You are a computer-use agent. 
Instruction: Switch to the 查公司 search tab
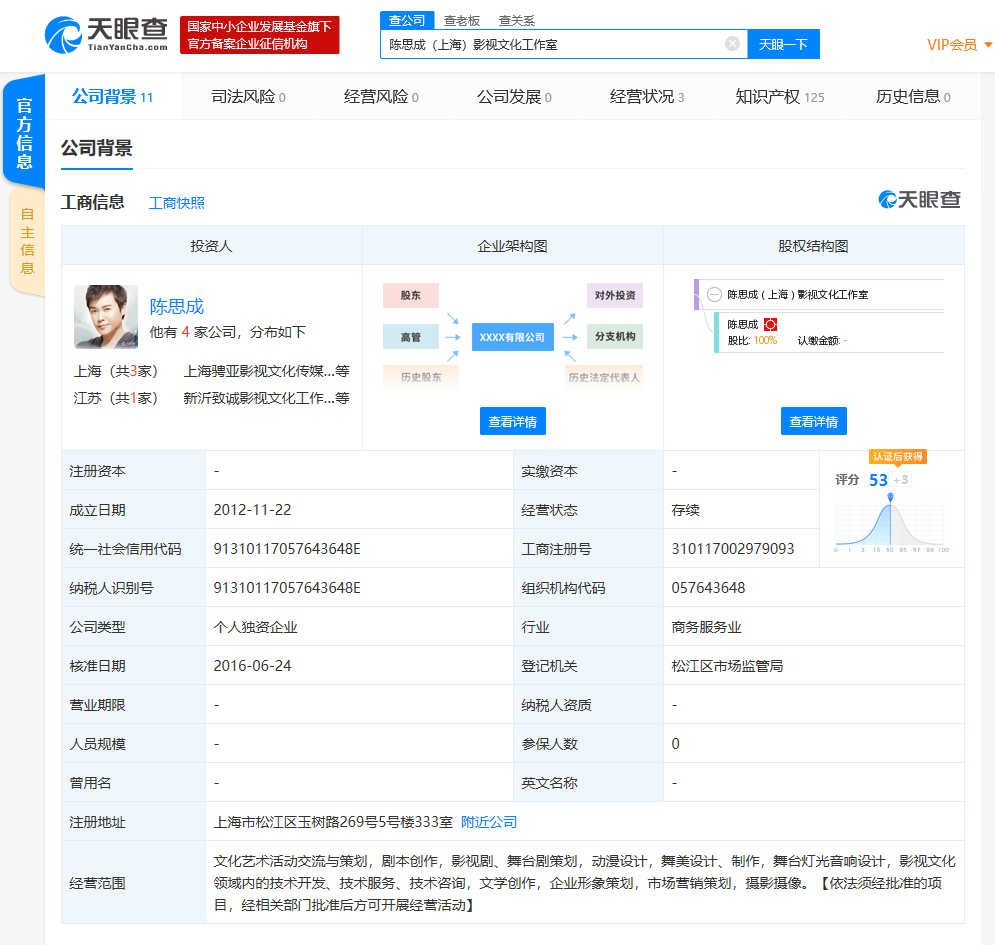point(407,20)
